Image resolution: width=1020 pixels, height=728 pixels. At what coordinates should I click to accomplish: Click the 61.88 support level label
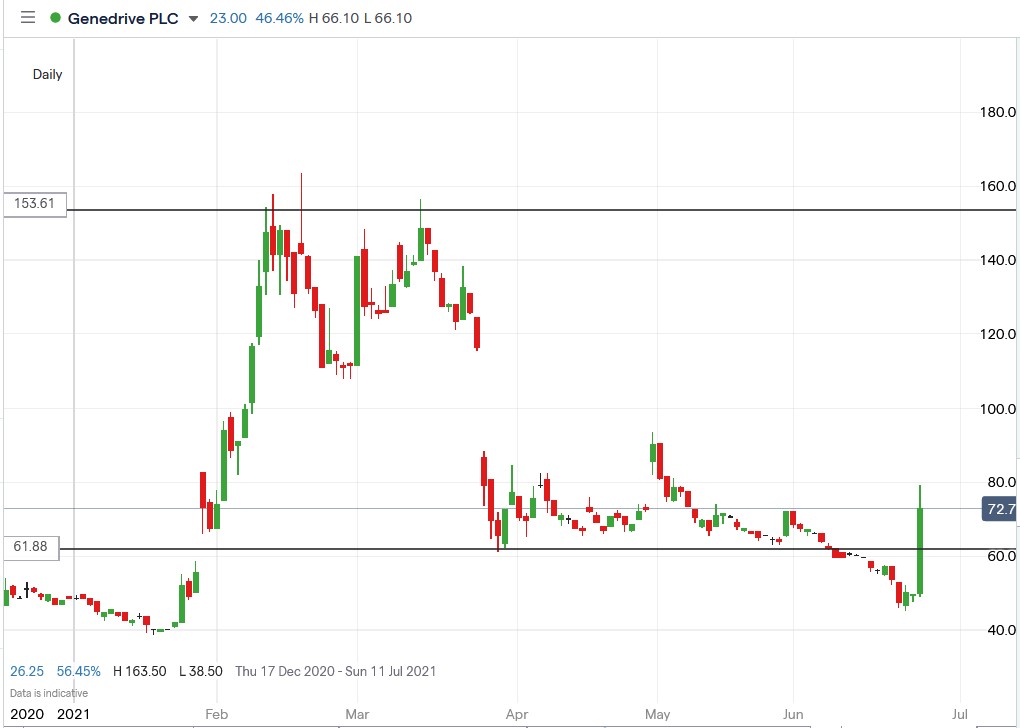(x=30, y=547)
